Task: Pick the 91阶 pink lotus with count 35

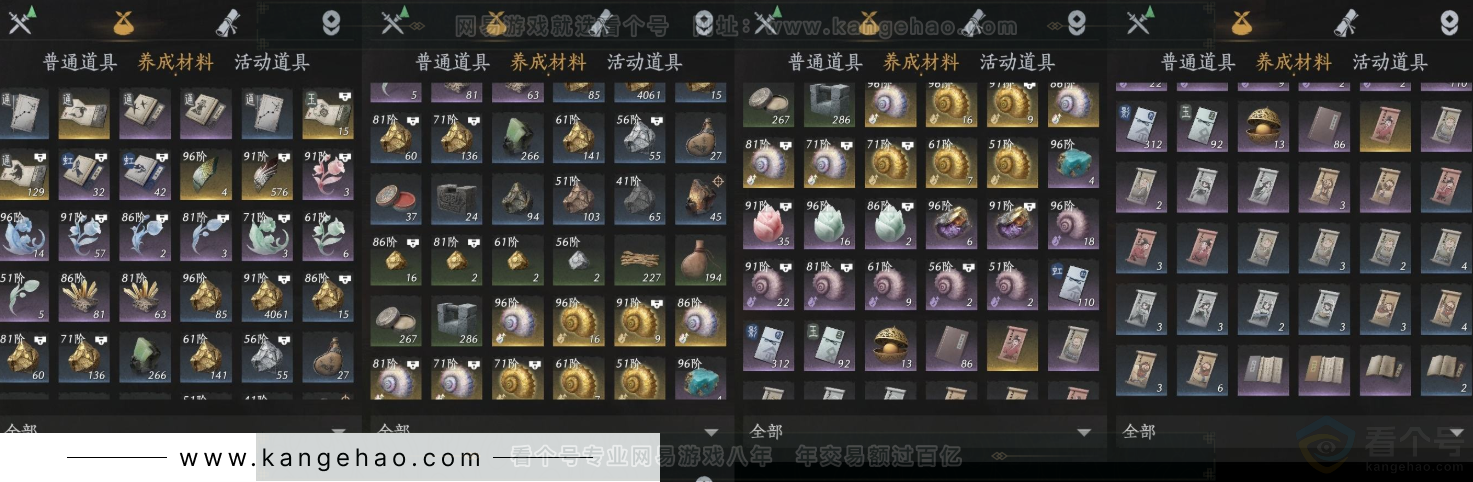Action: pos(767,223)
